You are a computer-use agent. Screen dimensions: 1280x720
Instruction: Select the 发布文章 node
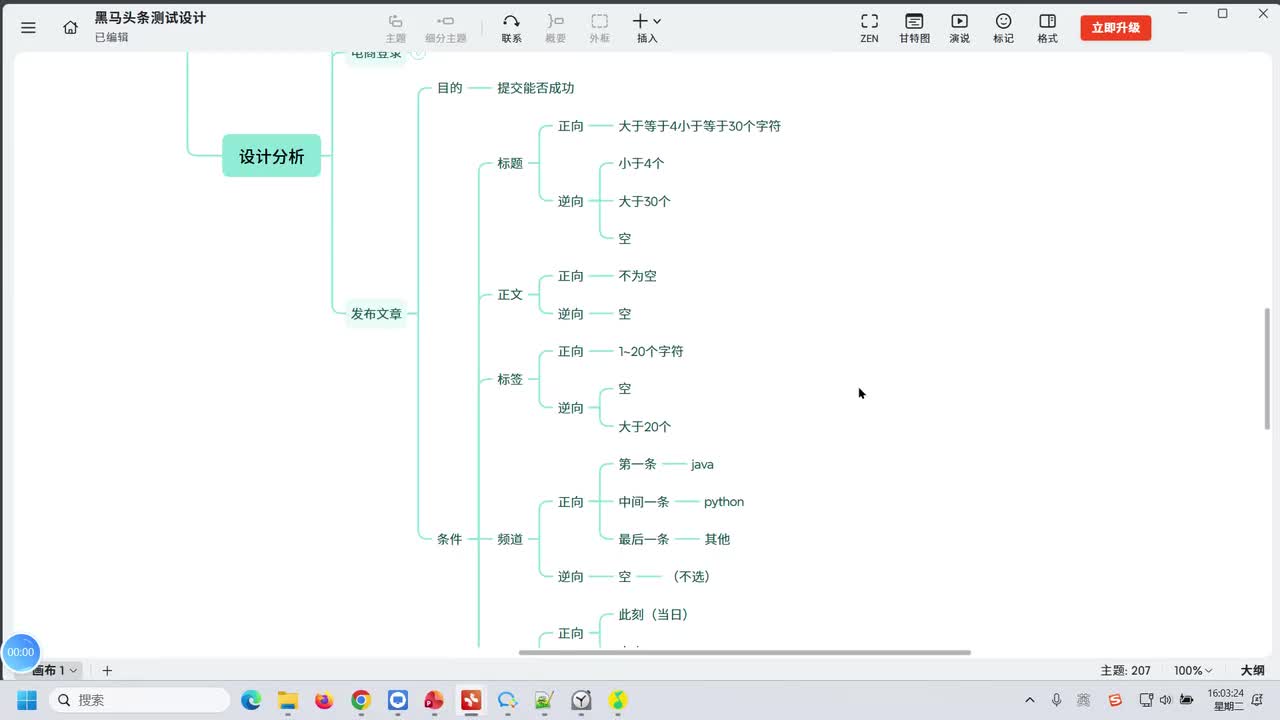pyautogui.click(x=376, y=314)
